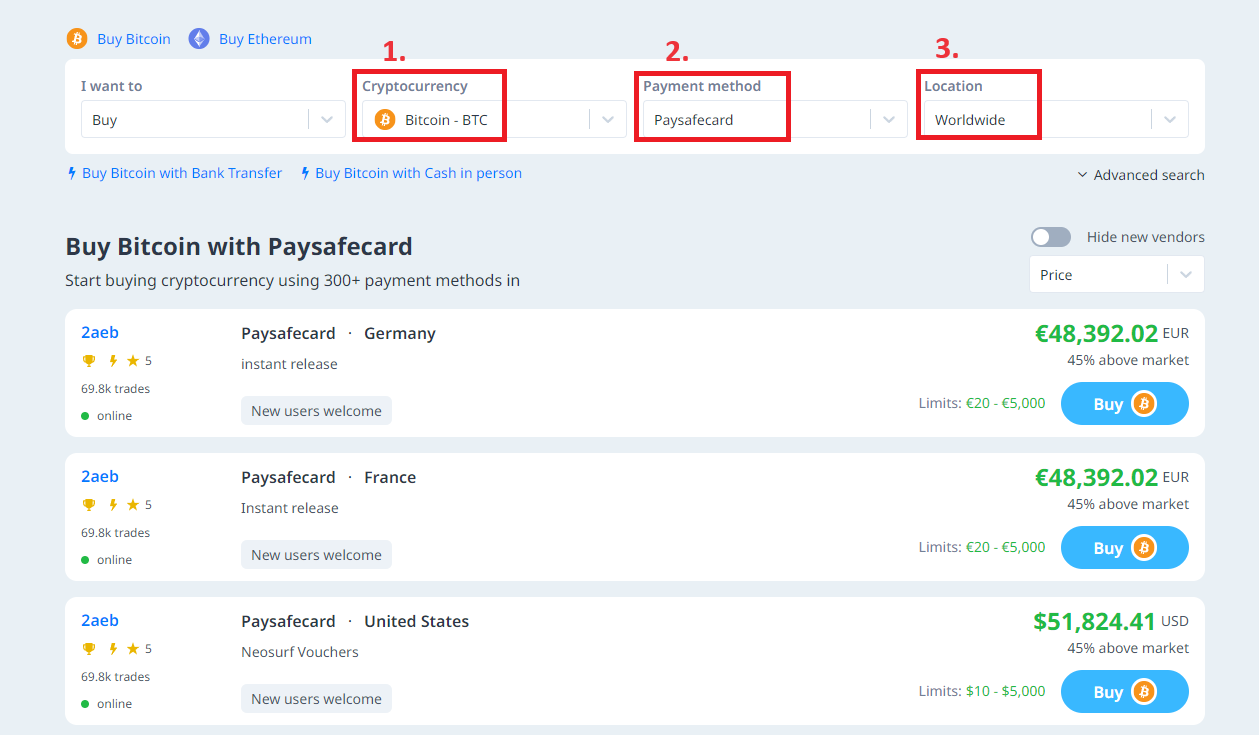
Task: Expand the Location dropdown arrow
Action: [x=1170, y=120]
